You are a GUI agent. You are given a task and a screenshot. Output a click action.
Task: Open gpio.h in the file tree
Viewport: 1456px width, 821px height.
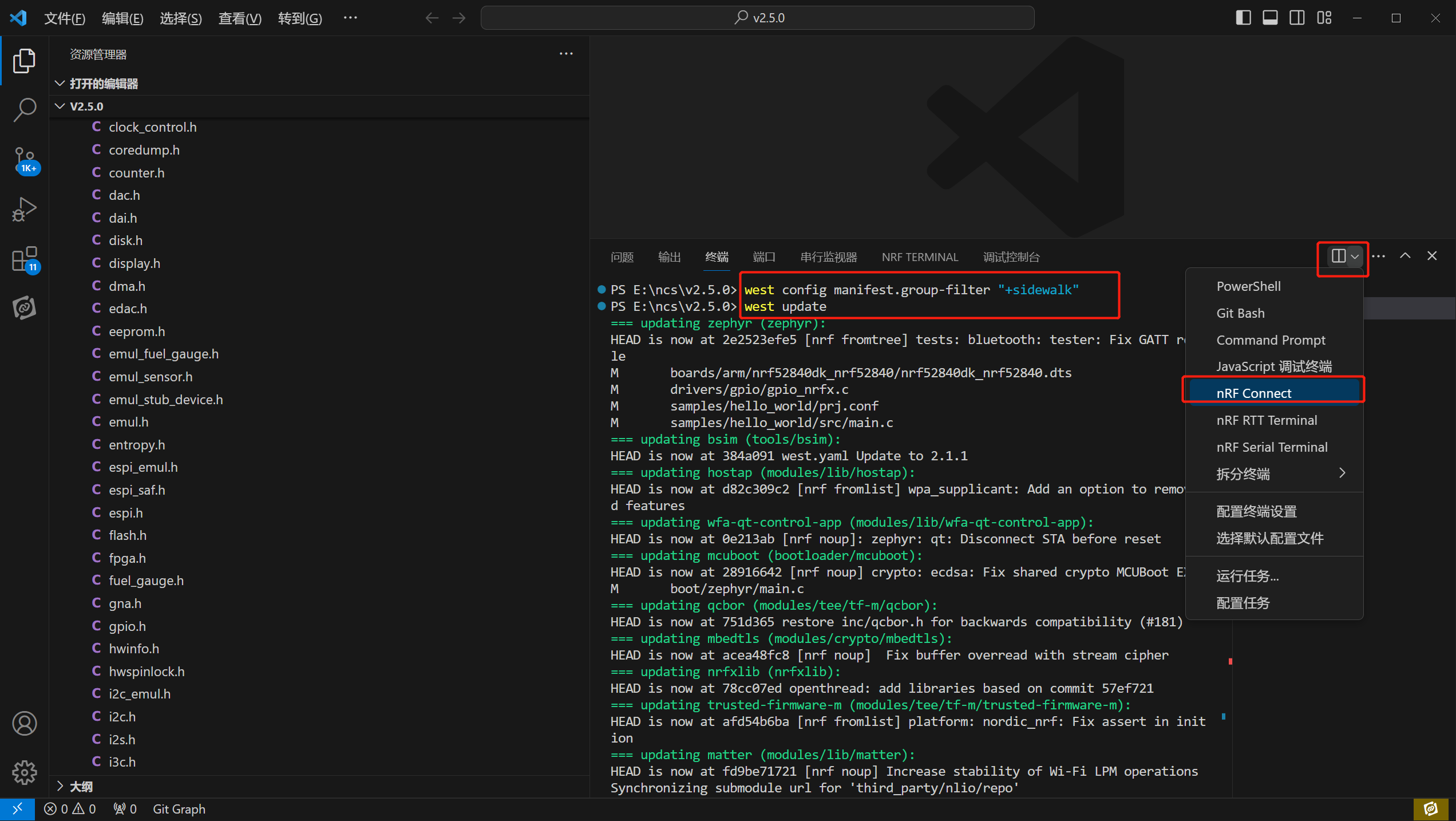pos(319,626)
